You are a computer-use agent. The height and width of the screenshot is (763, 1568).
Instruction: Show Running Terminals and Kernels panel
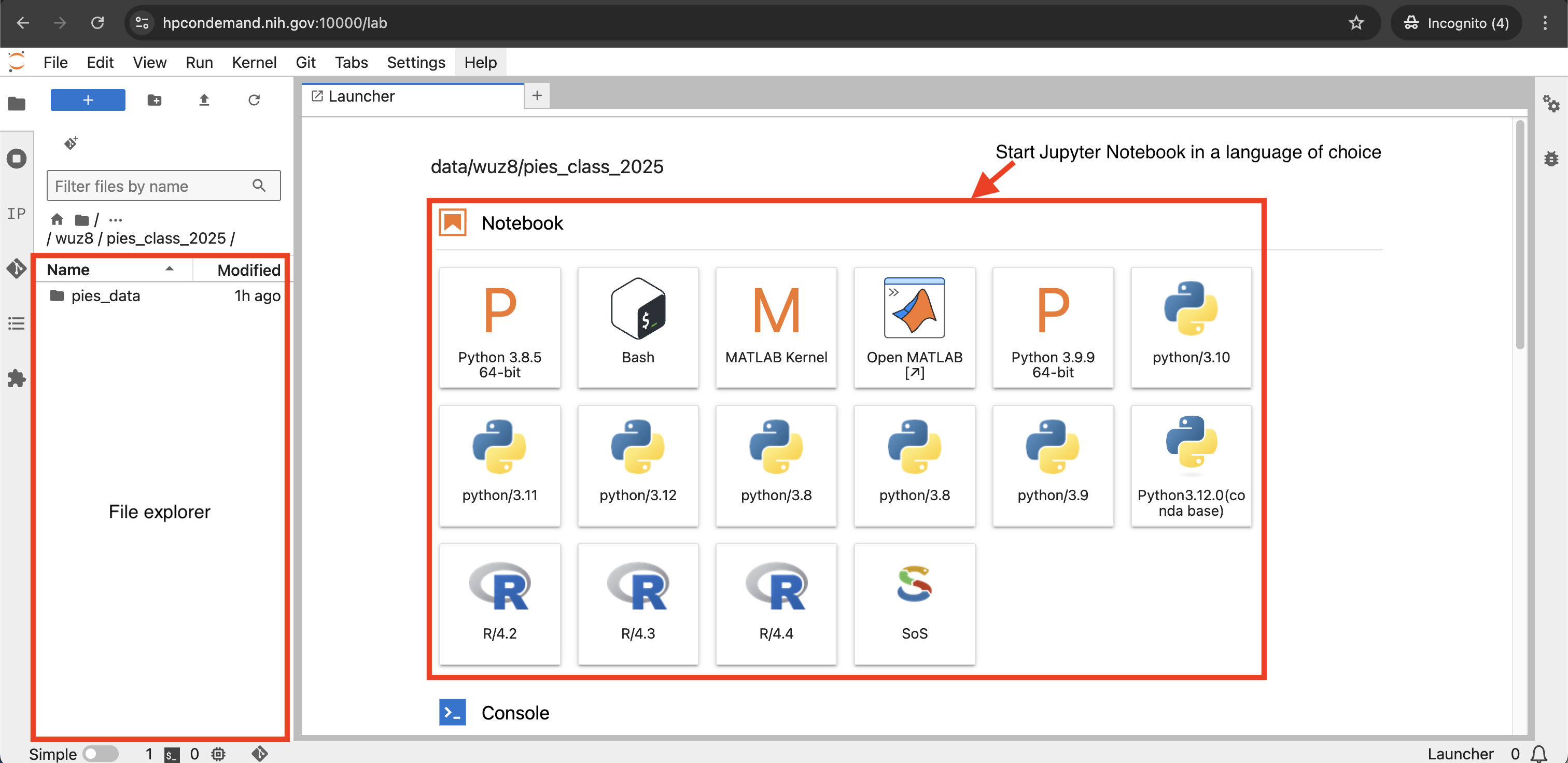pos(17,159)
